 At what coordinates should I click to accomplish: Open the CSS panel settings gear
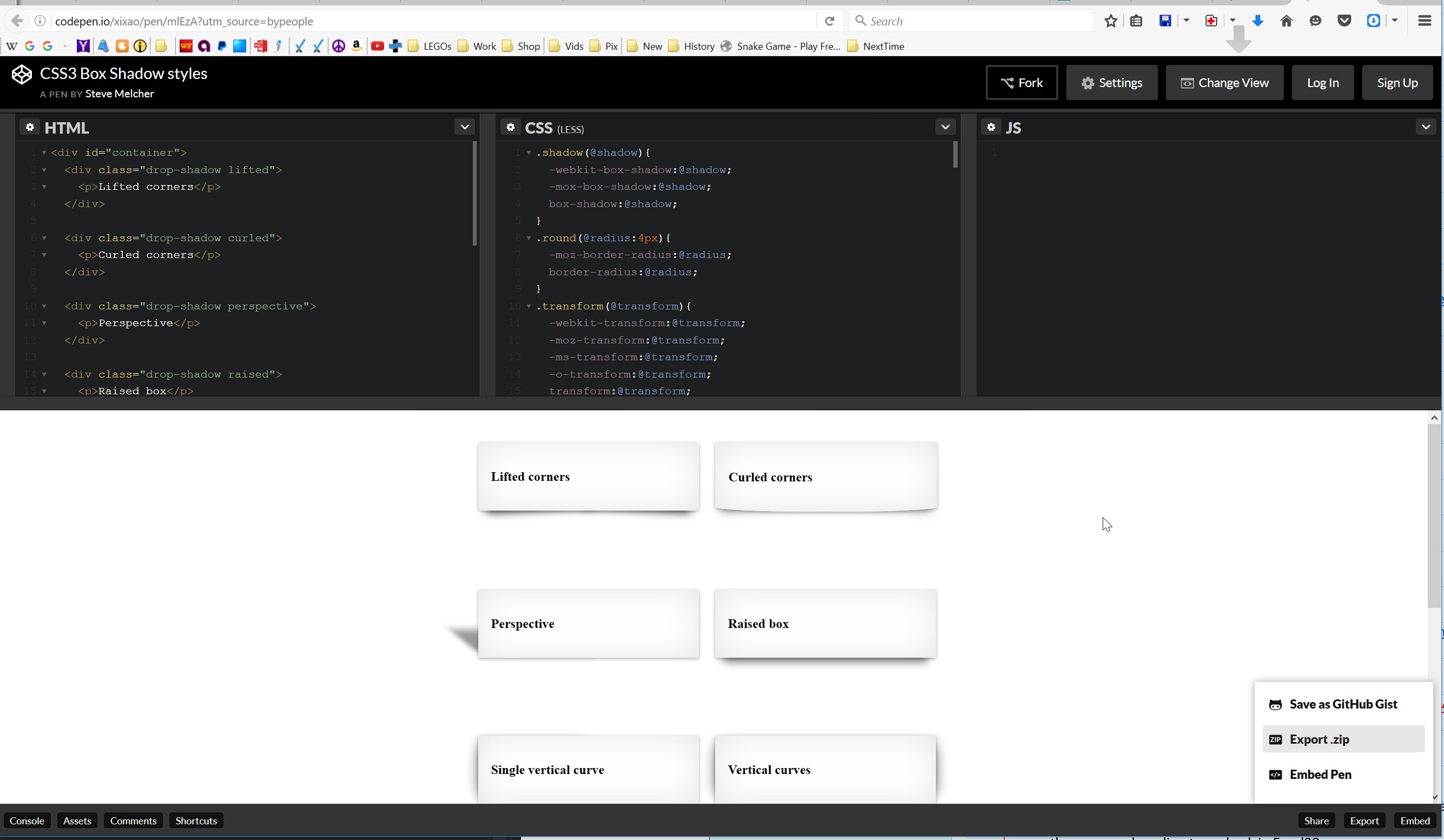(x=511, y=127)
